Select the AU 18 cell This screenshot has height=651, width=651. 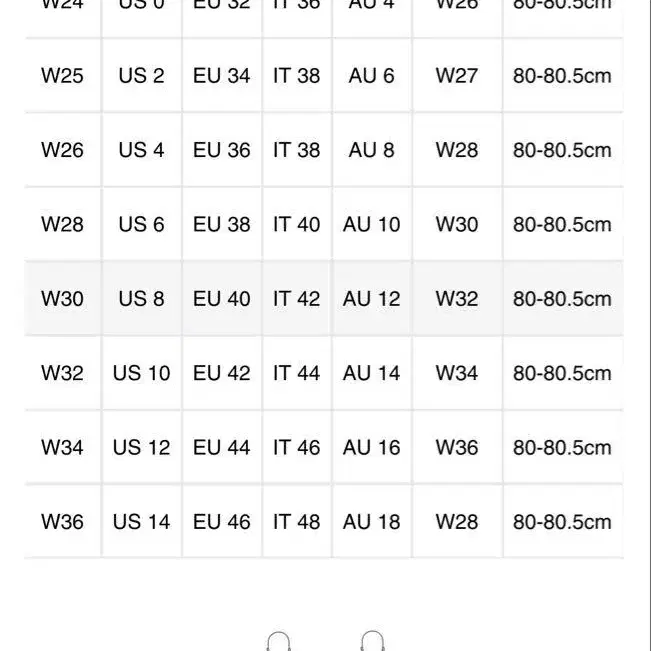[372, 521]
